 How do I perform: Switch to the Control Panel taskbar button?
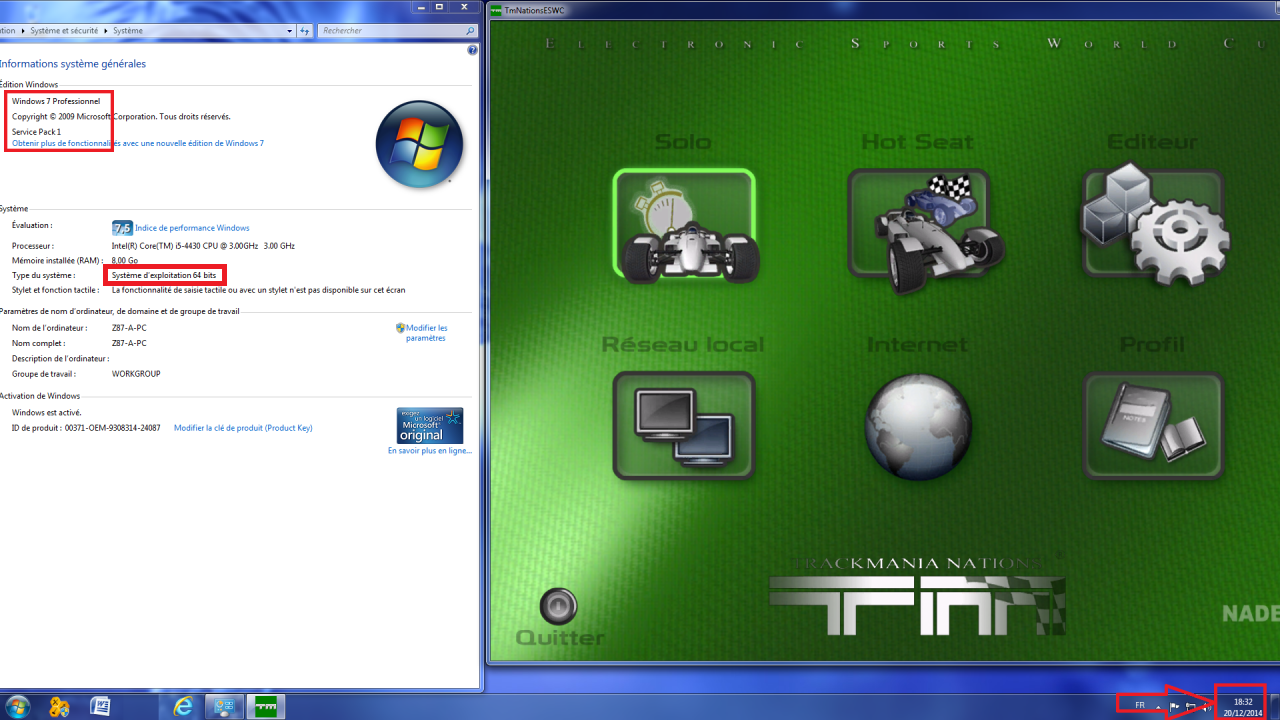click(x=224, y=706)
